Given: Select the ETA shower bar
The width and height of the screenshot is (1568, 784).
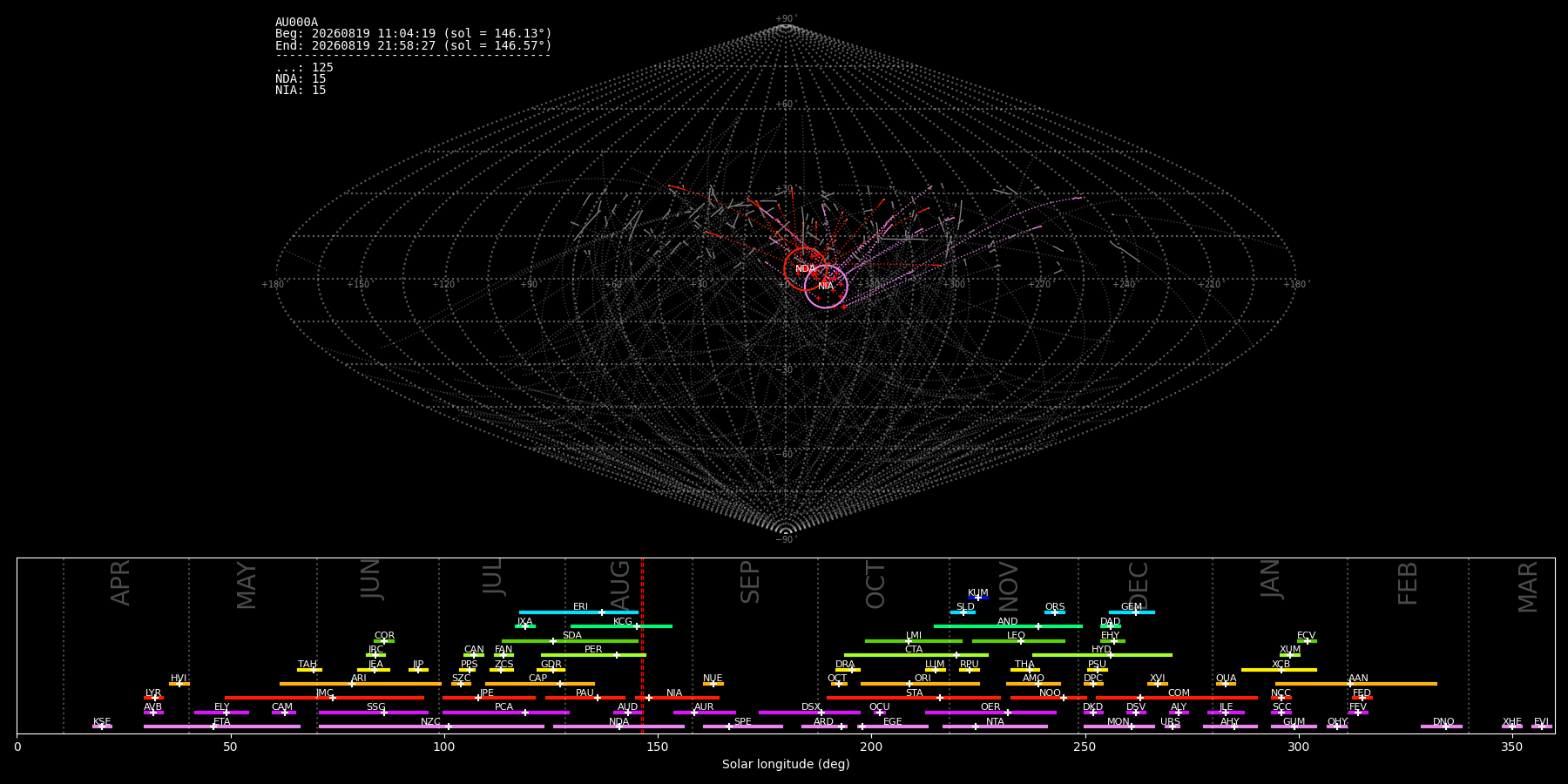Looking at the screenshot, I should tap(222, 727).
